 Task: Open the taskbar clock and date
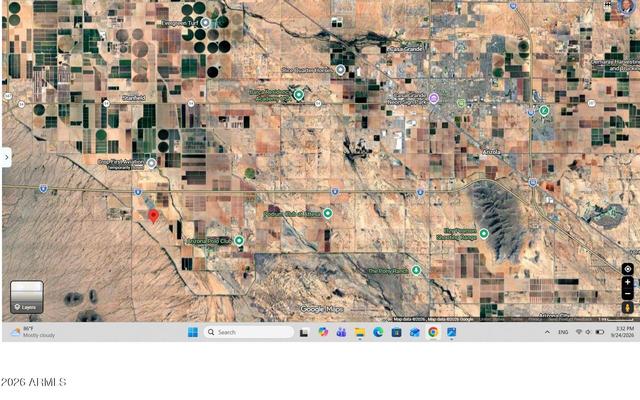pyautogui.click(x=623, y=331)
